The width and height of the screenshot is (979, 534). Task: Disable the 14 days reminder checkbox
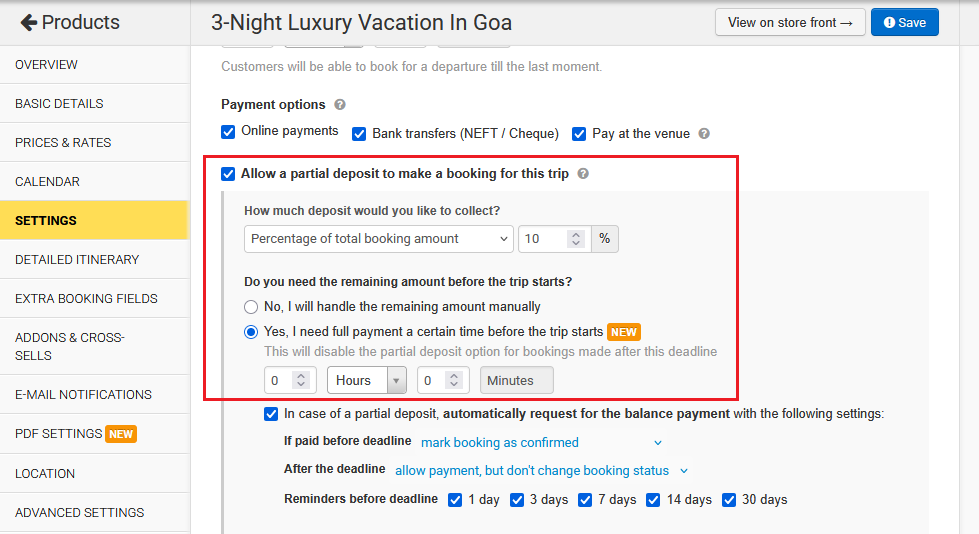[x=654, y=499]
